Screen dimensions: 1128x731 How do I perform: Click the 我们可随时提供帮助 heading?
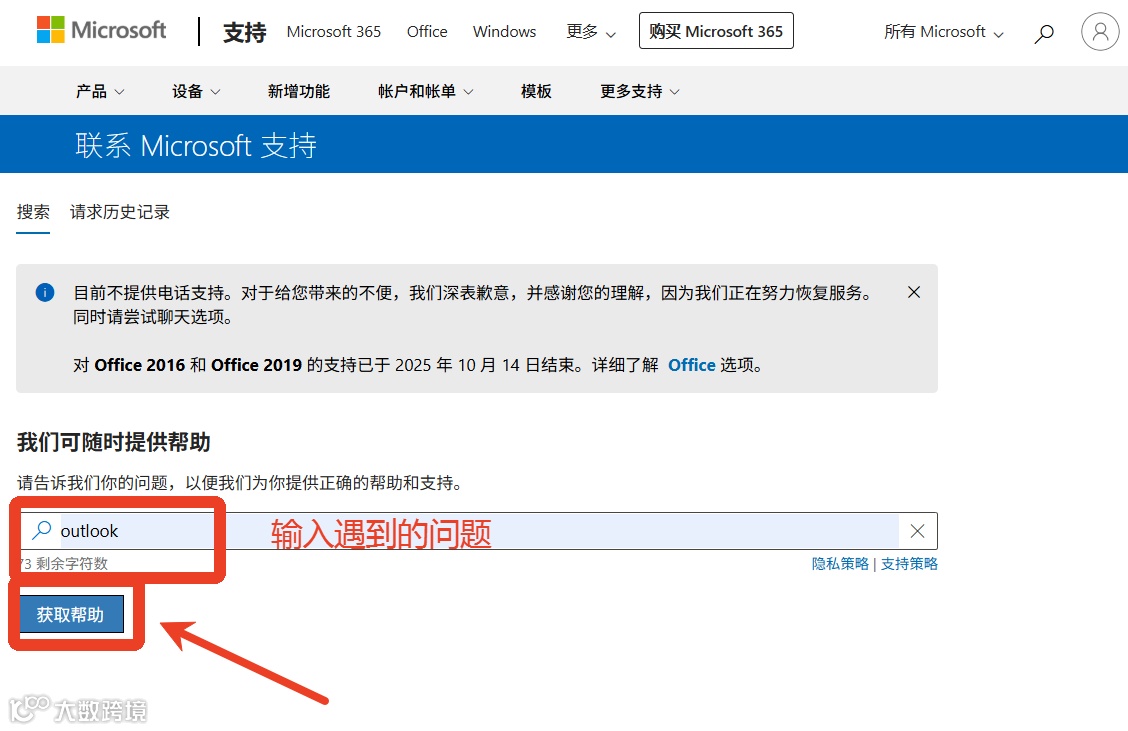[x=114, y=442]
